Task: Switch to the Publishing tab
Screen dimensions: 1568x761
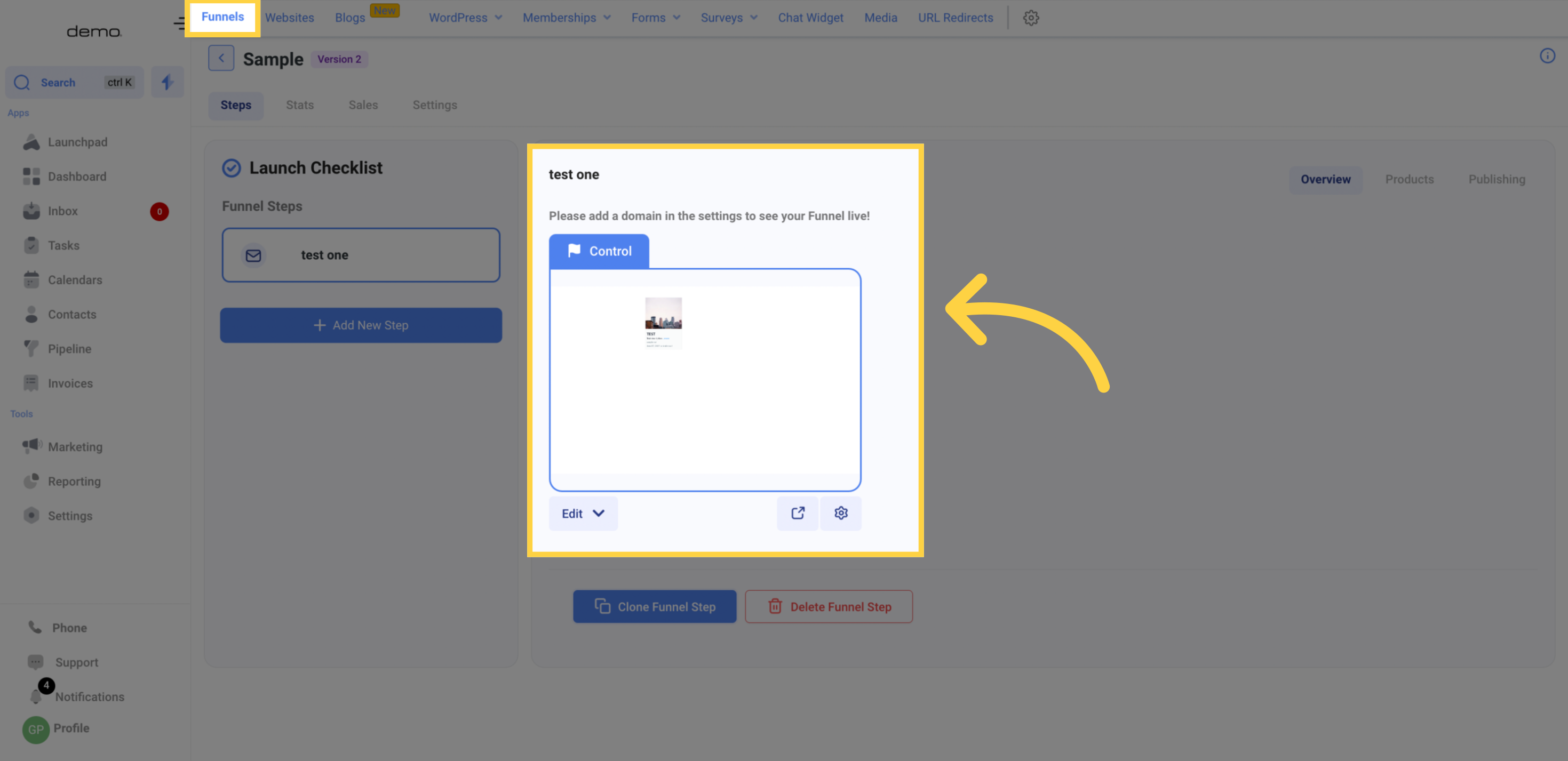Action: point(1496,180)
